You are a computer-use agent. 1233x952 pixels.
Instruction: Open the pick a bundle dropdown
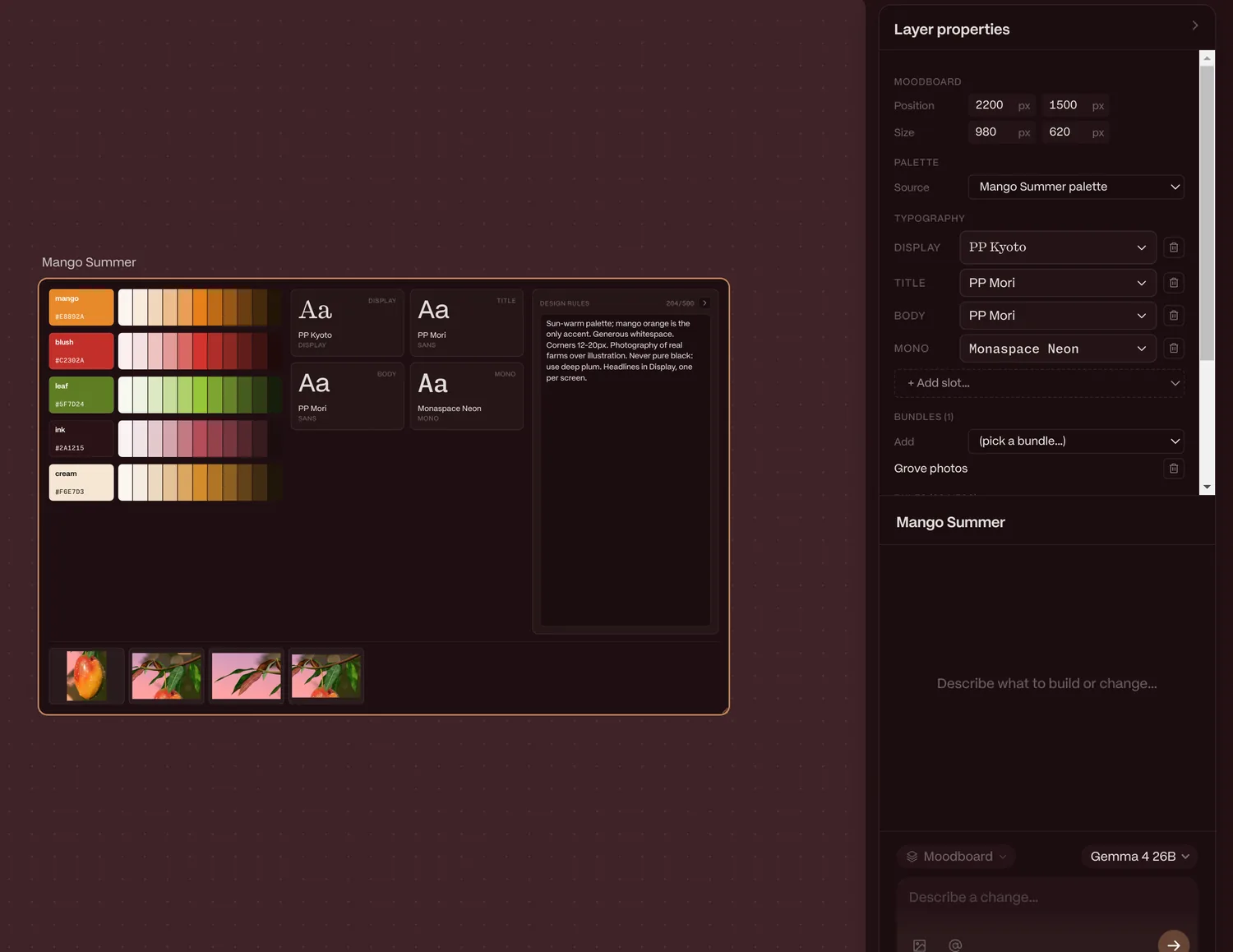point(1076,441)
